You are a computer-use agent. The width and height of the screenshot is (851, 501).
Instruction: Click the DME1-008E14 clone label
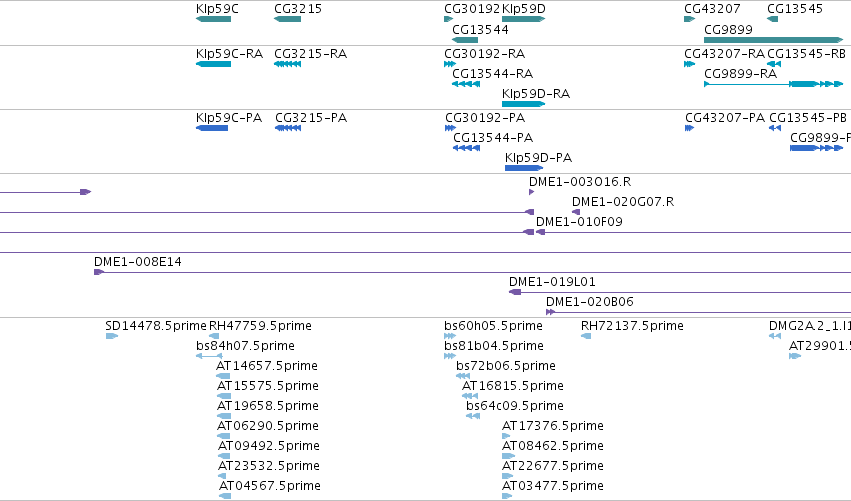pyautogui.click(x=138, y=262)
